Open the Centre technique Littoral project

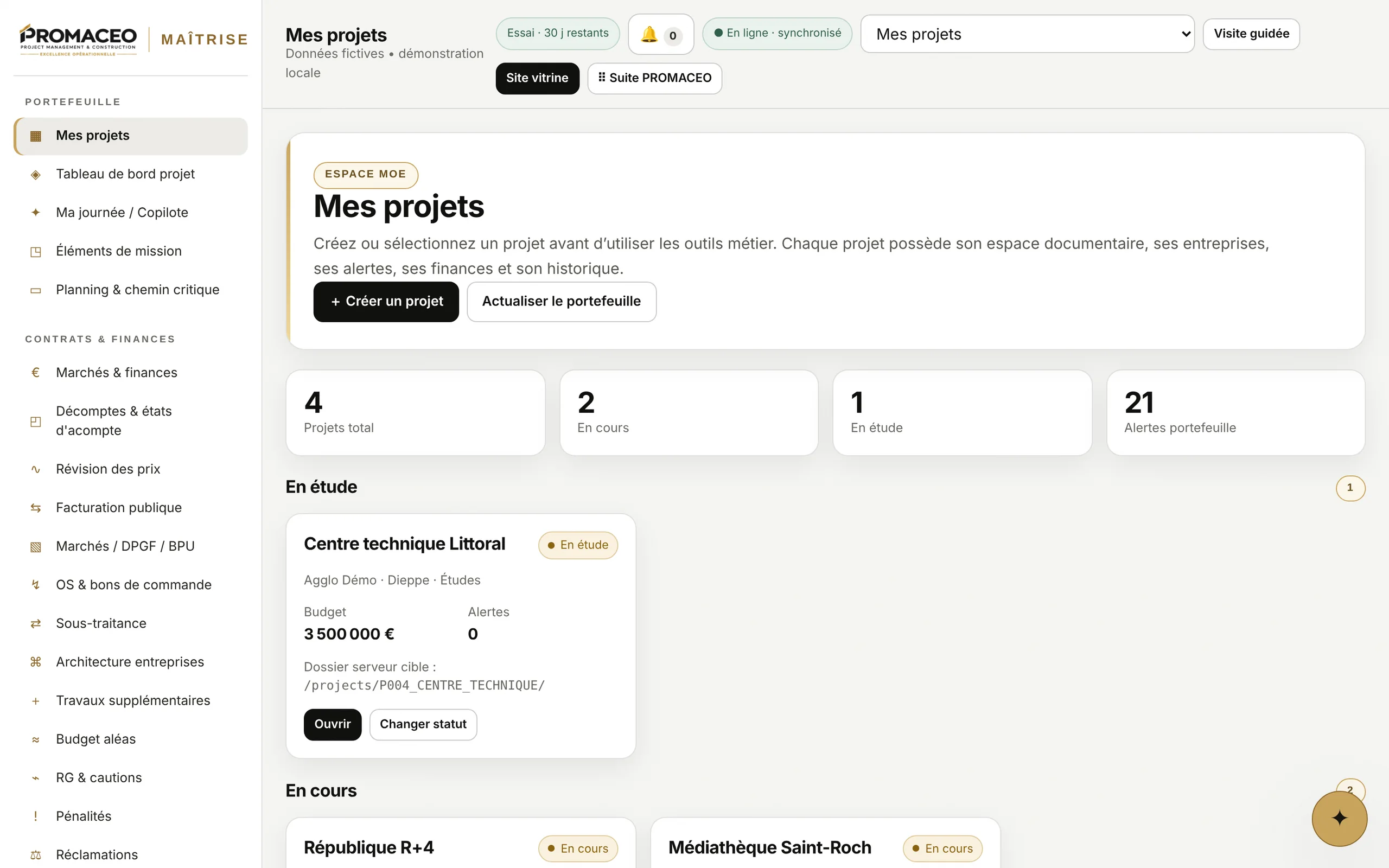(x=332, y=724)
